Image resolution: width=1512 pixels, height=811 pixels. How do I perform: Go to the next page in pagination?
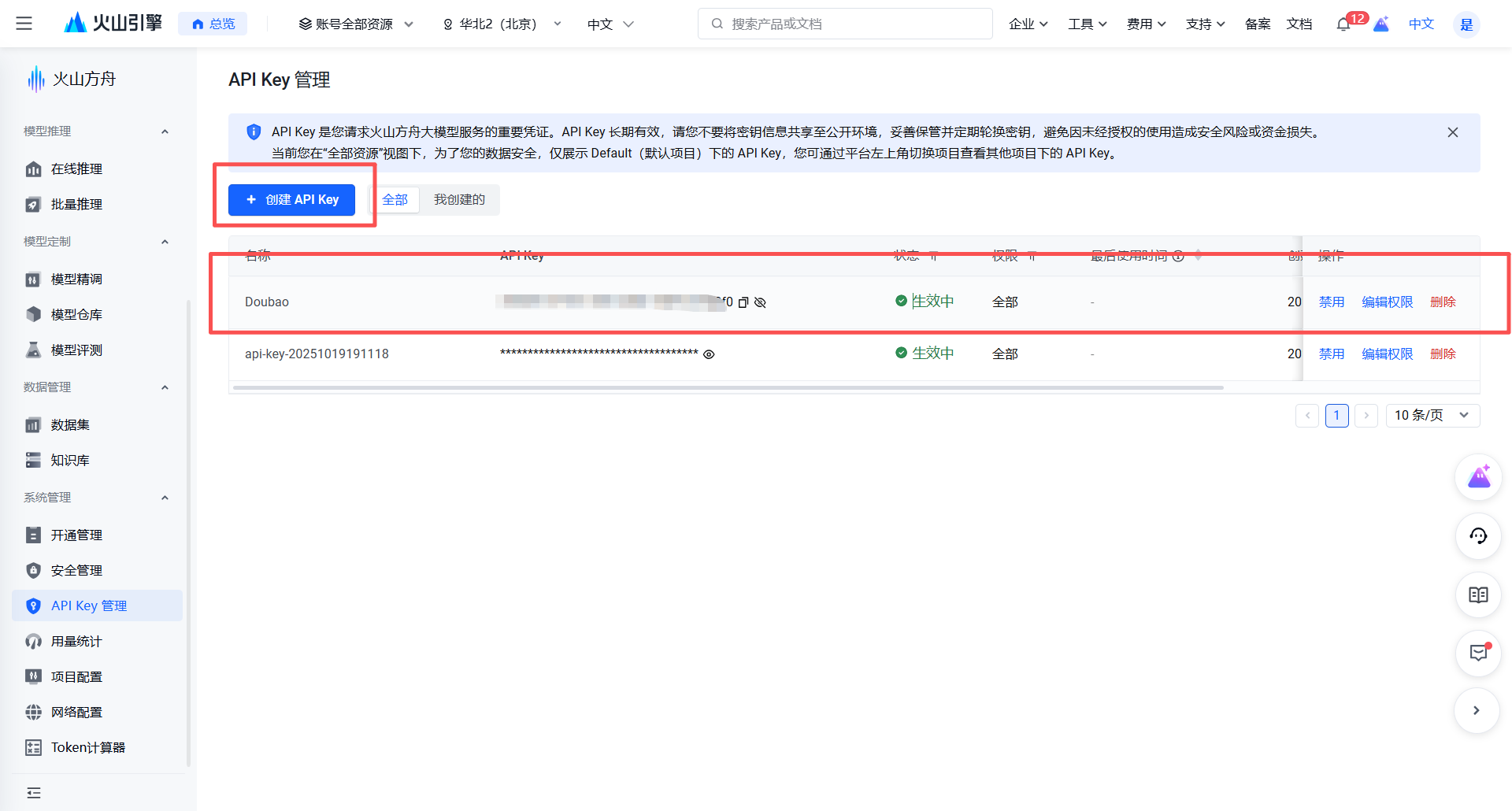click(x=1366, y=416)
